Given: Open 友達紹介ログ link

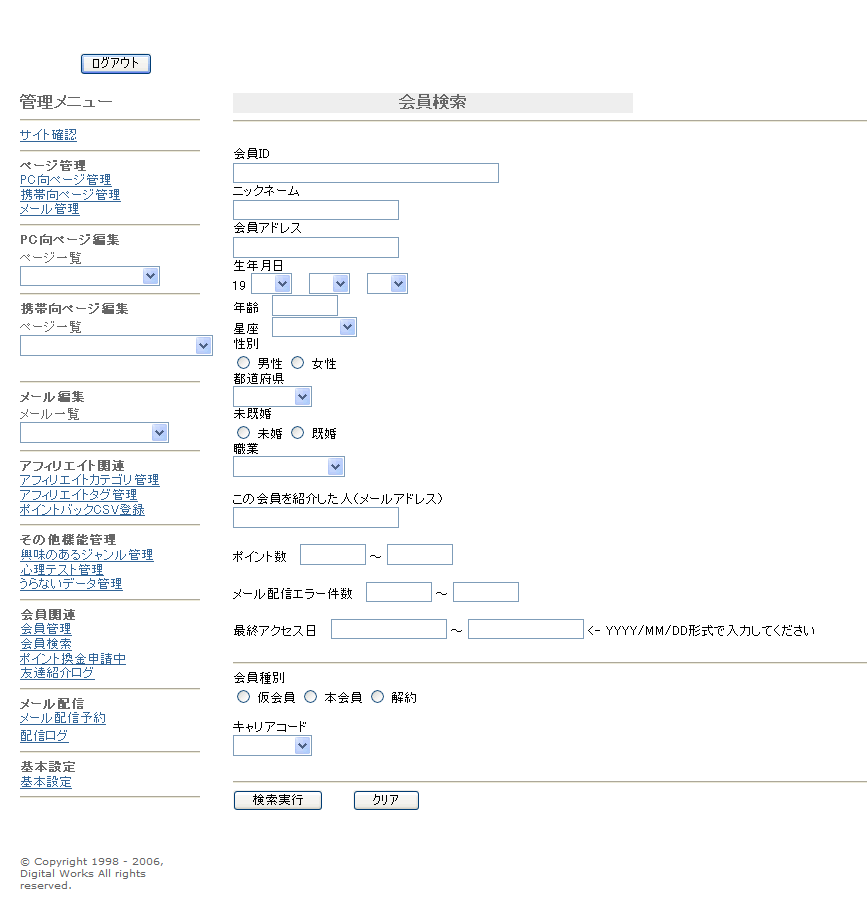Looking at the screenshot, I should point(57,673).
